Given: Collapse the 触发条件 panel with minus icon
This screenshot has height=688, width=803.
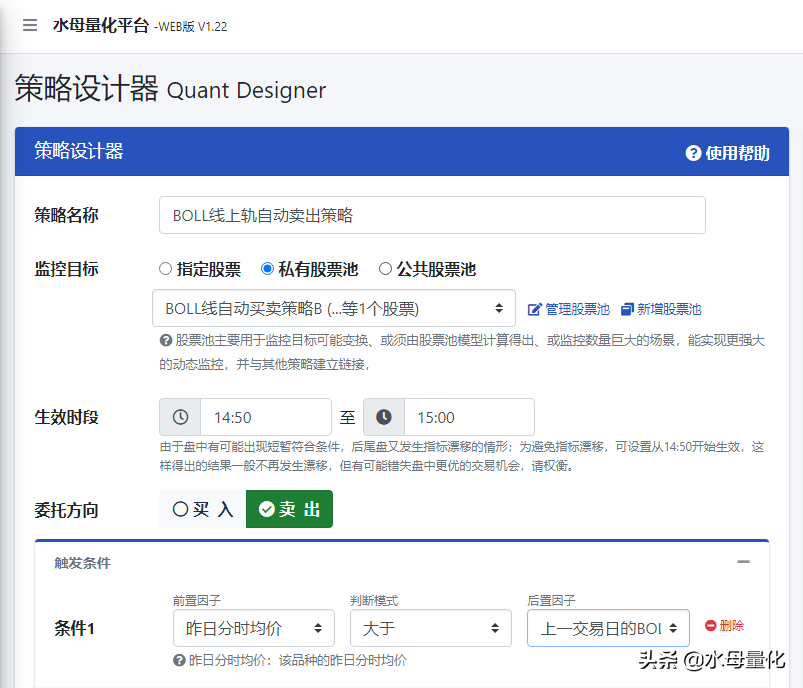Looking at the screenshot, I should tap(744, 562).
